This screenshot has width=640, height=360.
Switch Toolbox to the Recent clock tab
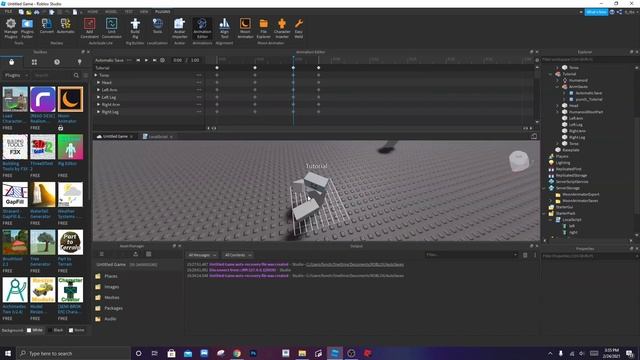tap(57, 62)
